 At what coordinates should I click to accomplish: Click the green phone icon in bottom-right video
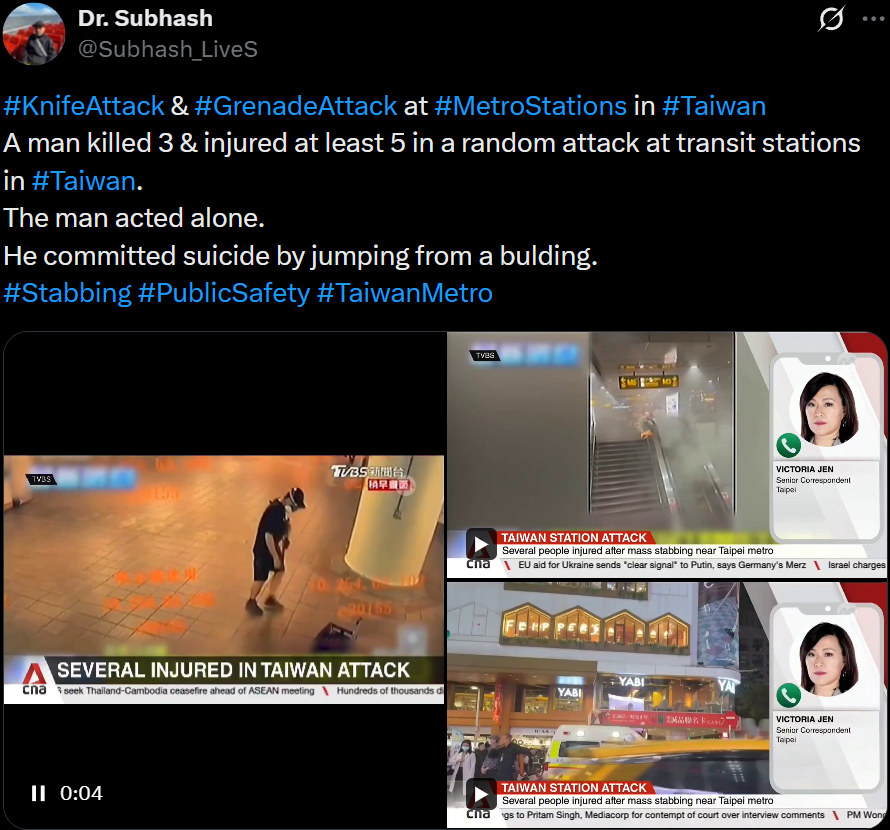788,695
